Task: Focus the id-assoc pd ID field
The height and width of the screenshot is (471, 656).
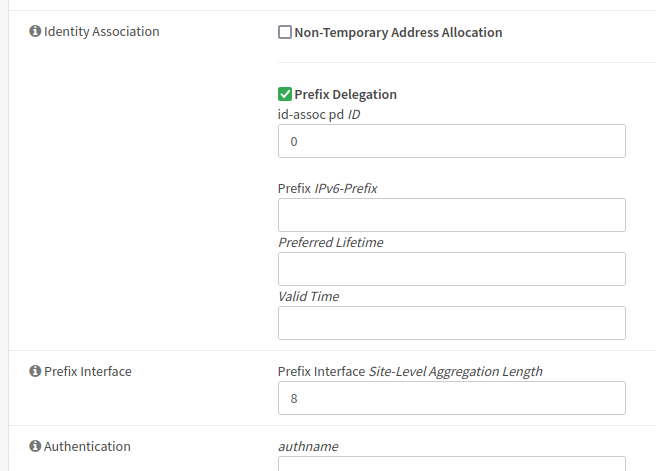Action: point(451,142)
